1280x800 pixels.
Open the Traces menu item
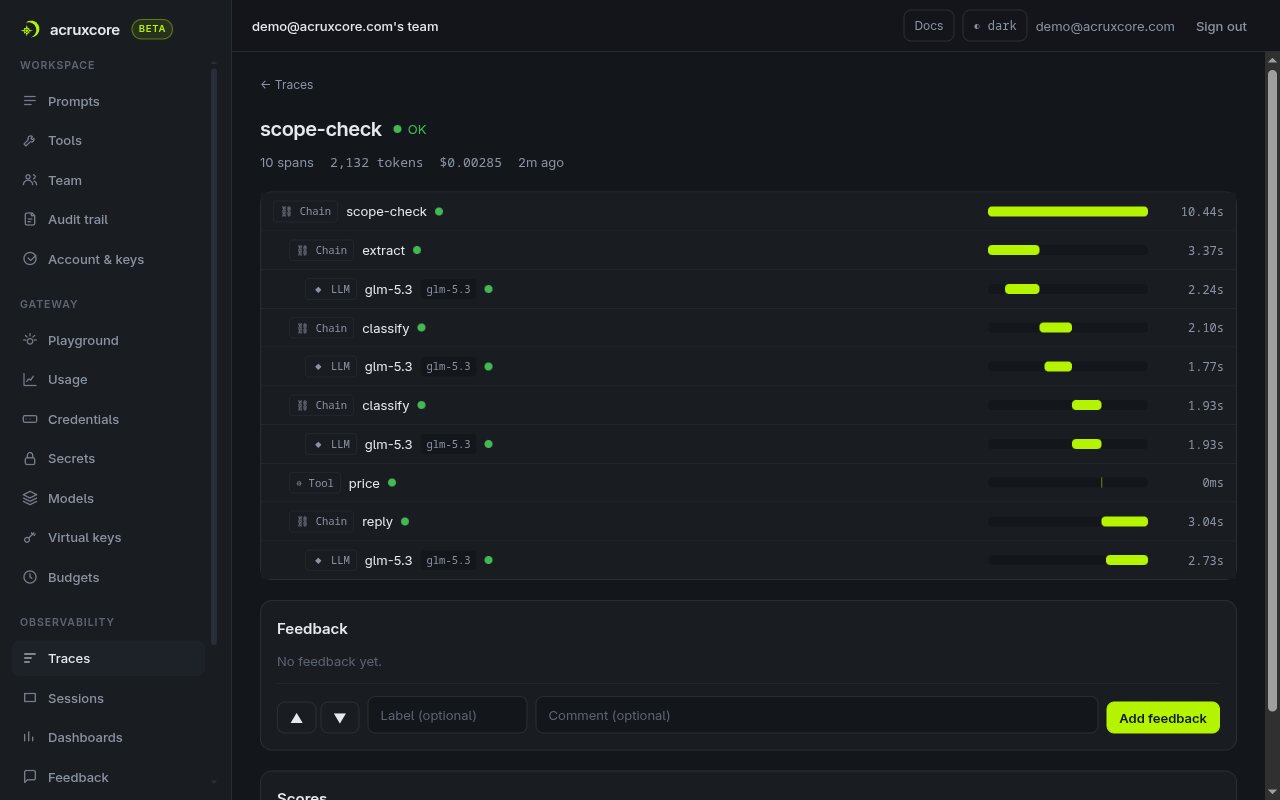(108, 658)
